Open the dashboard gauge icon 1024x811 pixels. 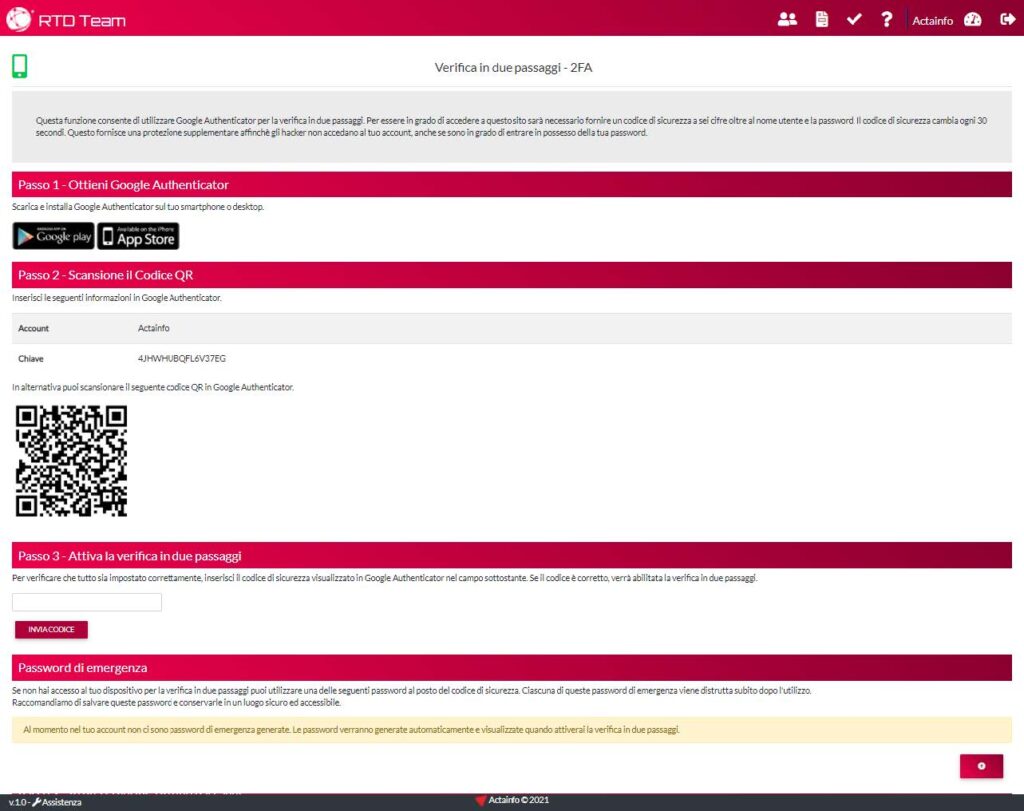[x=972, y=19]
